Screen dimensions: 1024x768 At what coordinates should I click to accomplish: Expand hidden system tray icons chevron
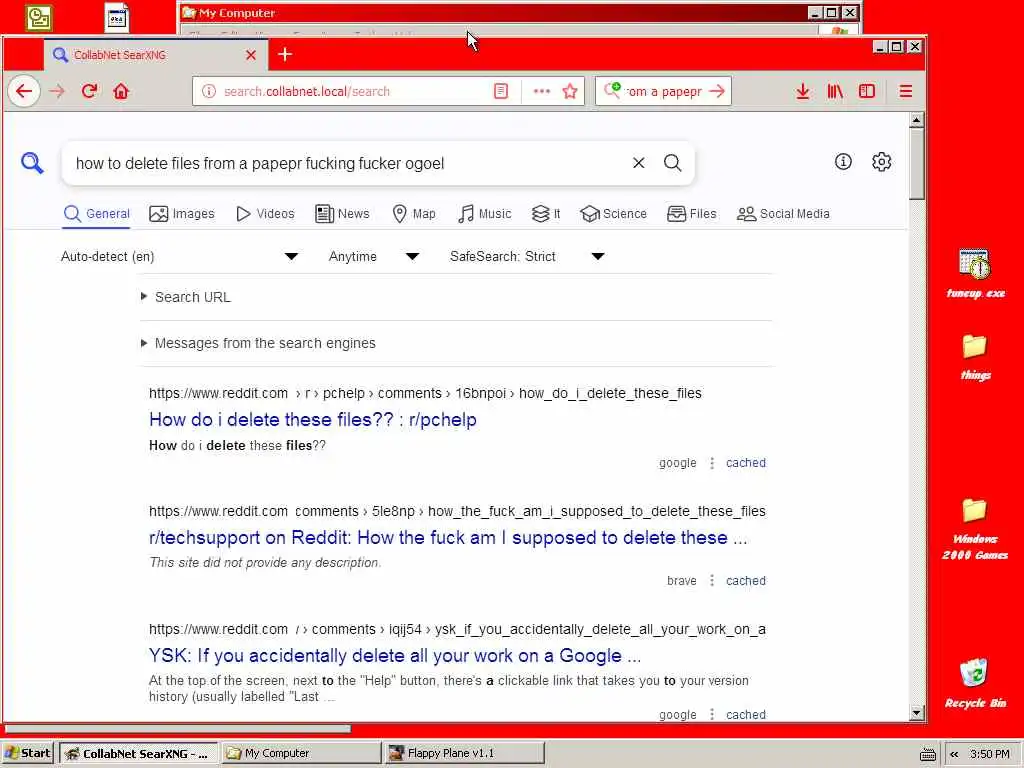[954, 754]
